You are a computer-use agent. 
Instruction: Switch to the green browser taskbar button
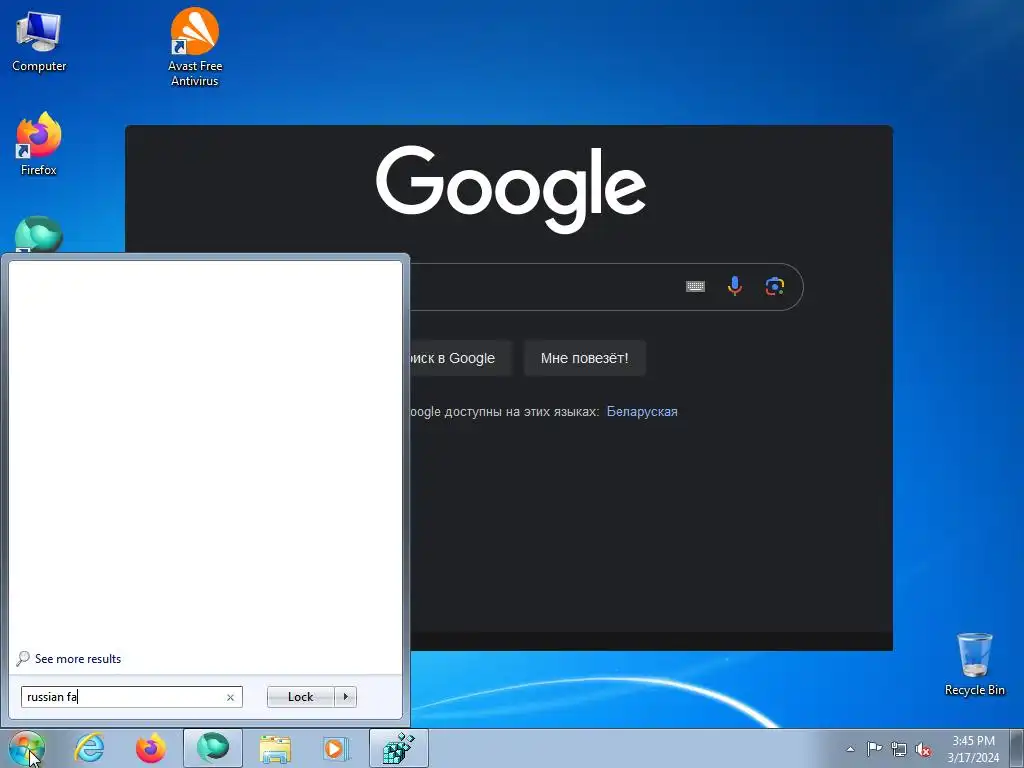[213, 748]
